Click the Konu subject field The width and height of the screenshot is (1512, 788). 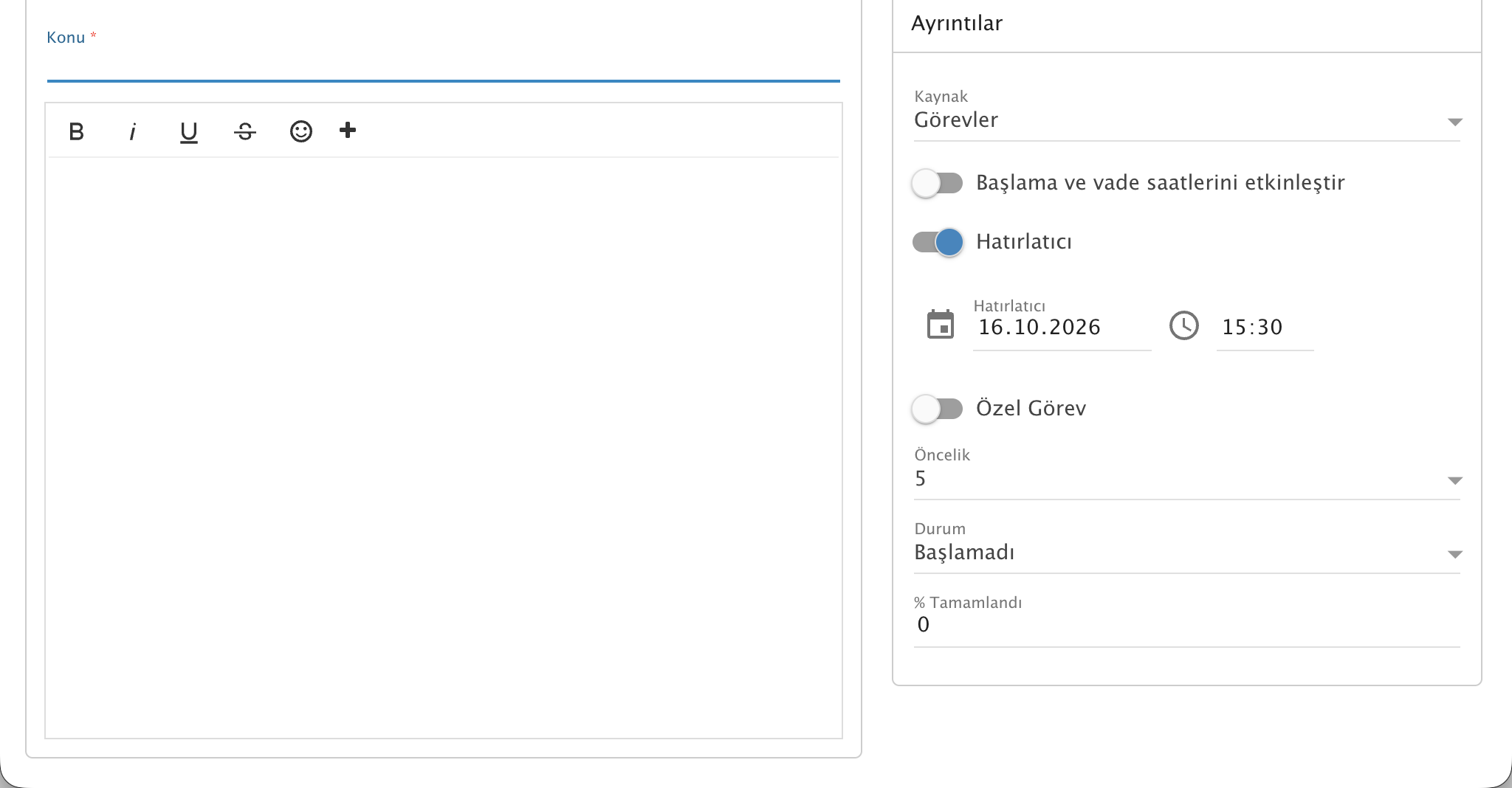pyautogui.click(x=444, y=65)
